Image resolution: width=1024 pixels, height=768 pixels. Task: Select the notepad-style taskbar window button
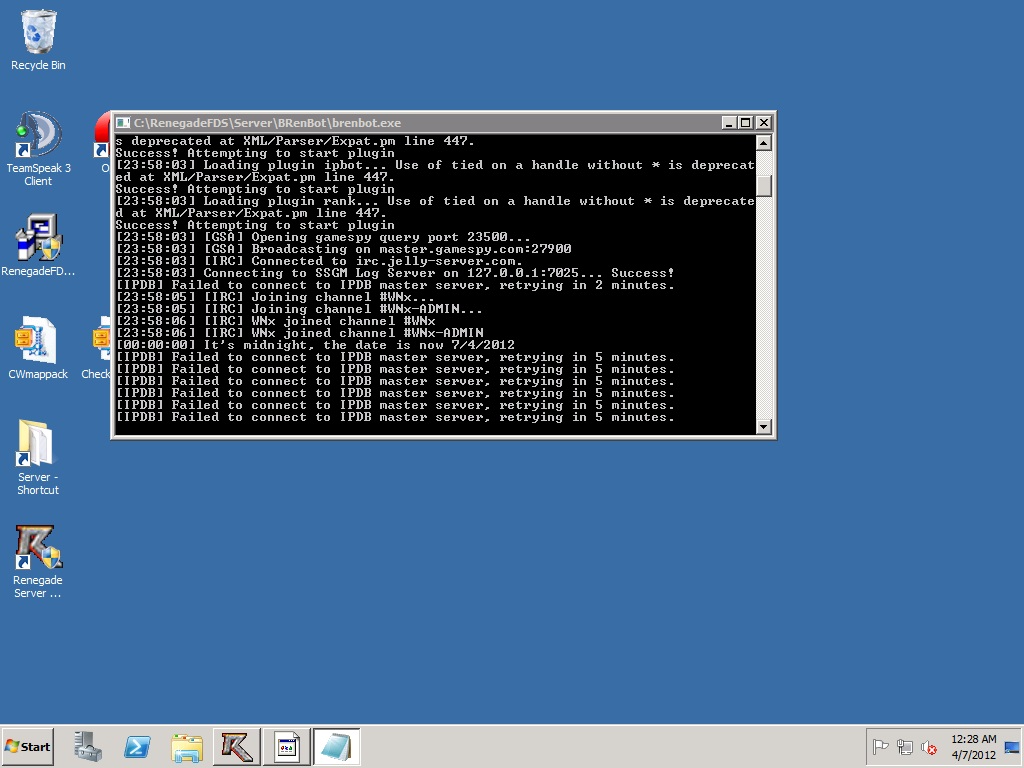point(336,747)
